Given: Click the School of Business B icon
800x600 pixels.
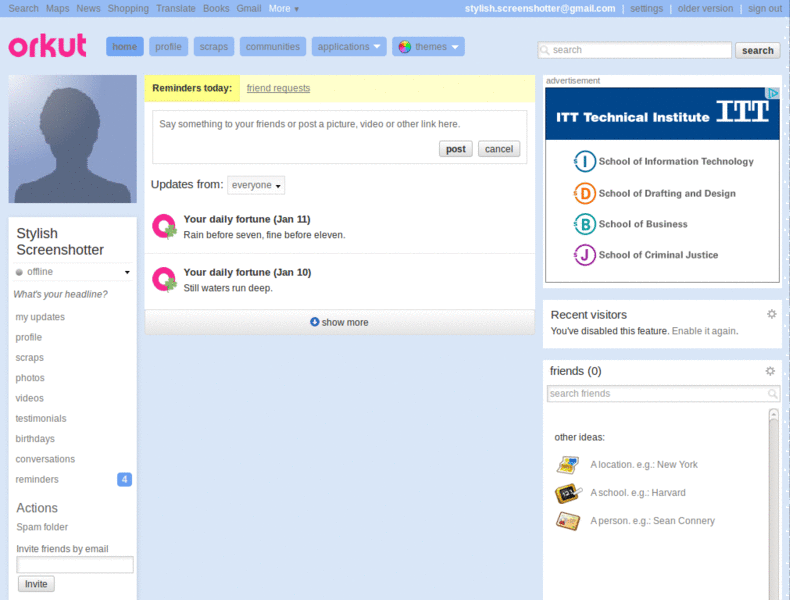Looking at the screenshot, I should (585, 224).
